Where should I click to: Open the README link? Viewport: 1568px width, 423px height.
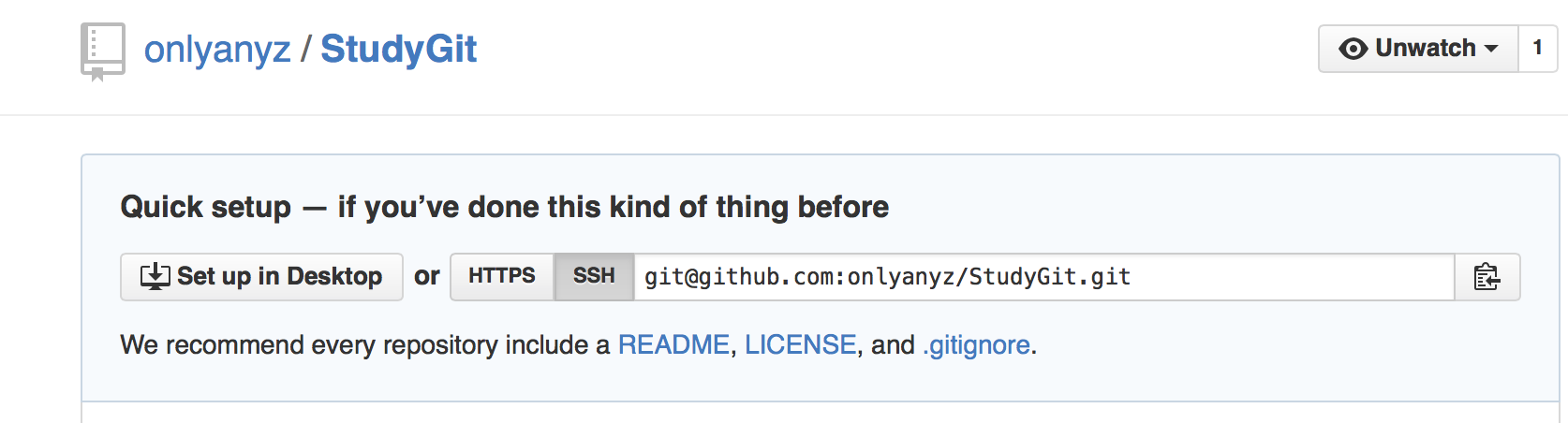pyautogui.click(x=673, y=345)
